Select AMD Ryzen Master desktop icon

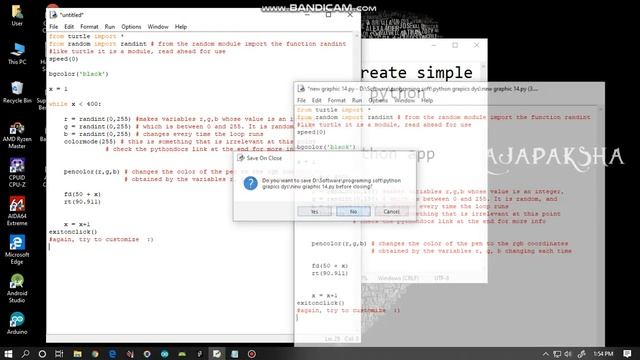pos(17,135)
